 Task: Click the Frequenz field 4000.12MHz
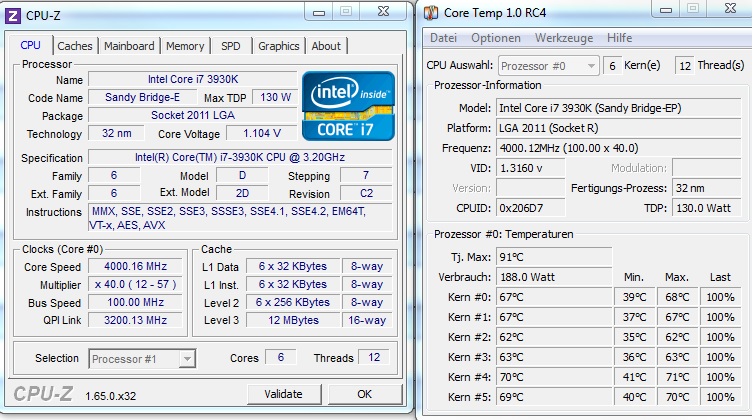[619, 148]
